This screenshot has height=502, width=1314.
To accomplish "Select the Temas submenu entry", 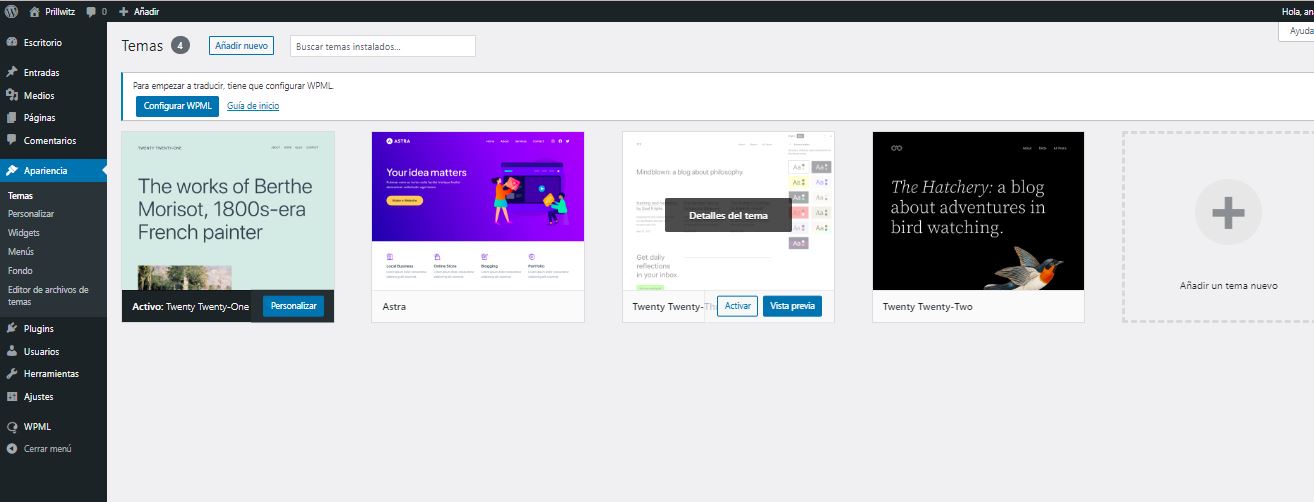I will (20, 196).
